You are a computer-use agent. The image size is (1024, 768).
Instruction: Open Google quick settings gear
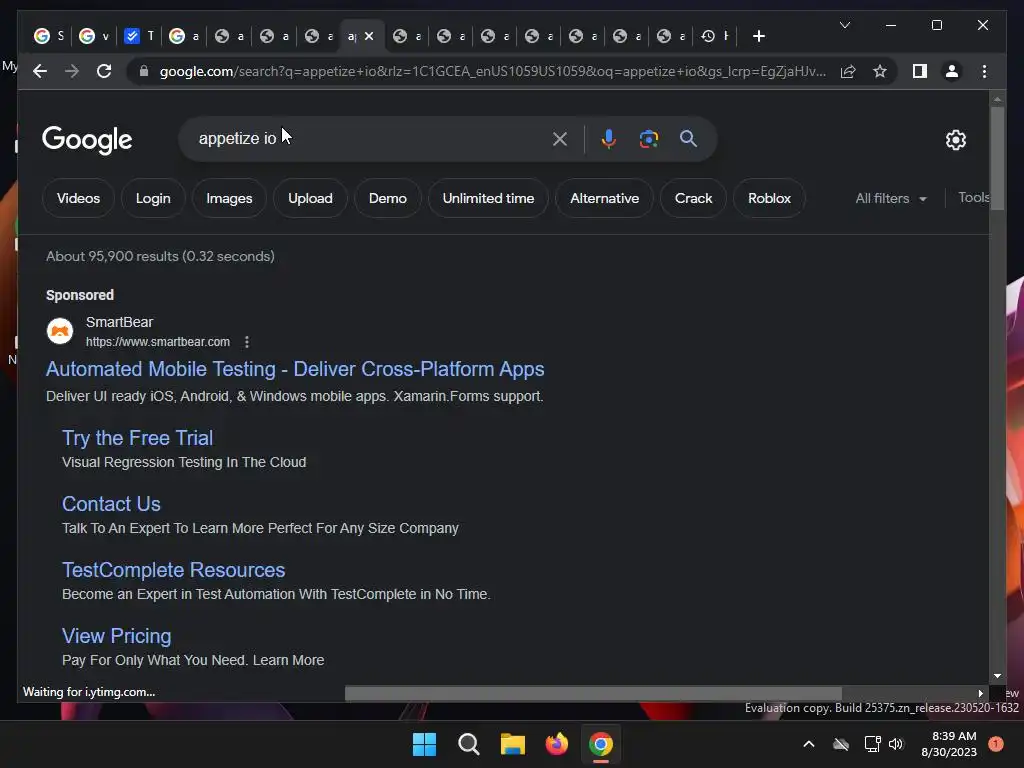[955, 139]
